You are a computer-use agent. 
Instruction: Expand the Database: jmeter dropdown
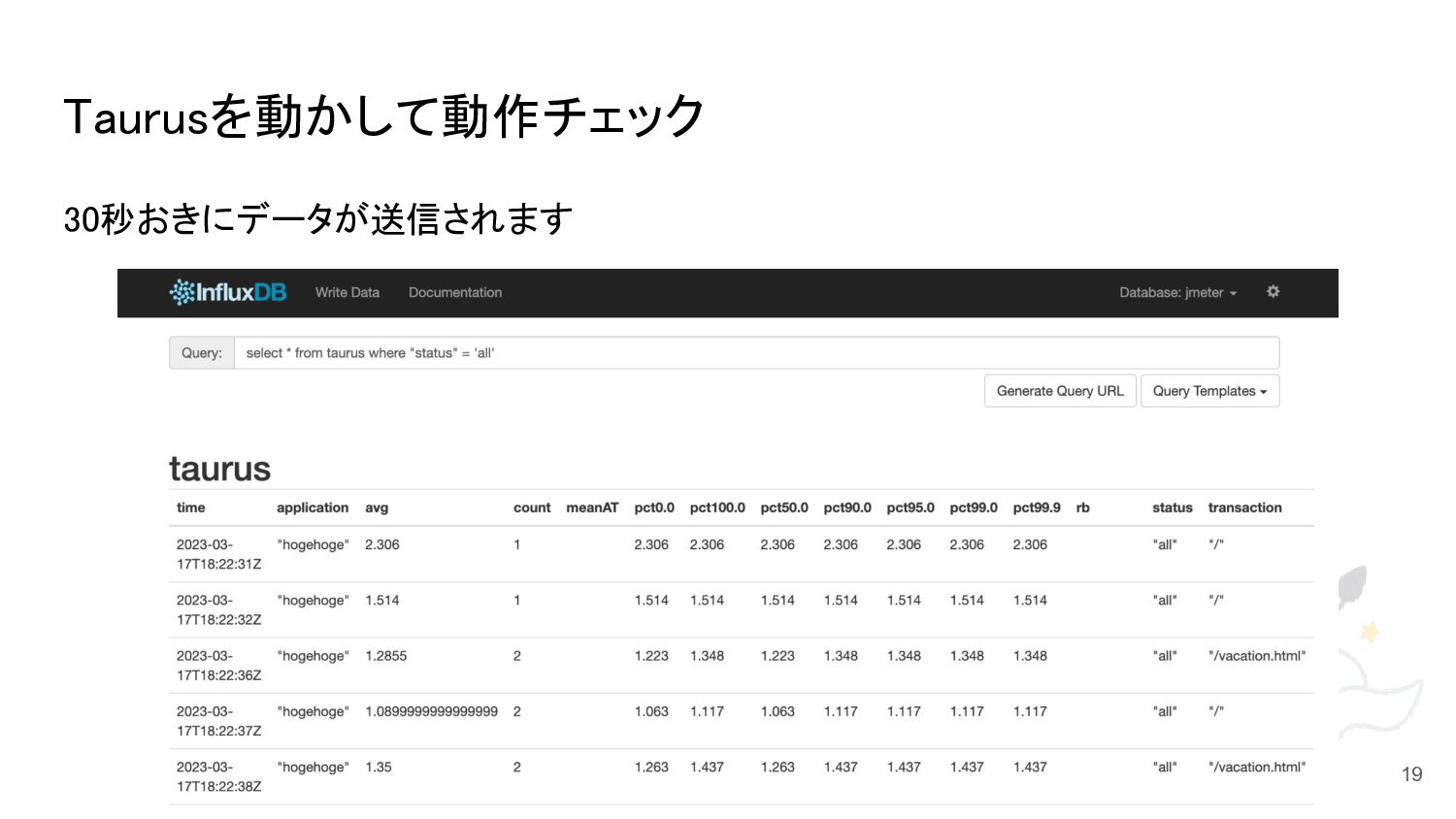[x=1177, y=292]
